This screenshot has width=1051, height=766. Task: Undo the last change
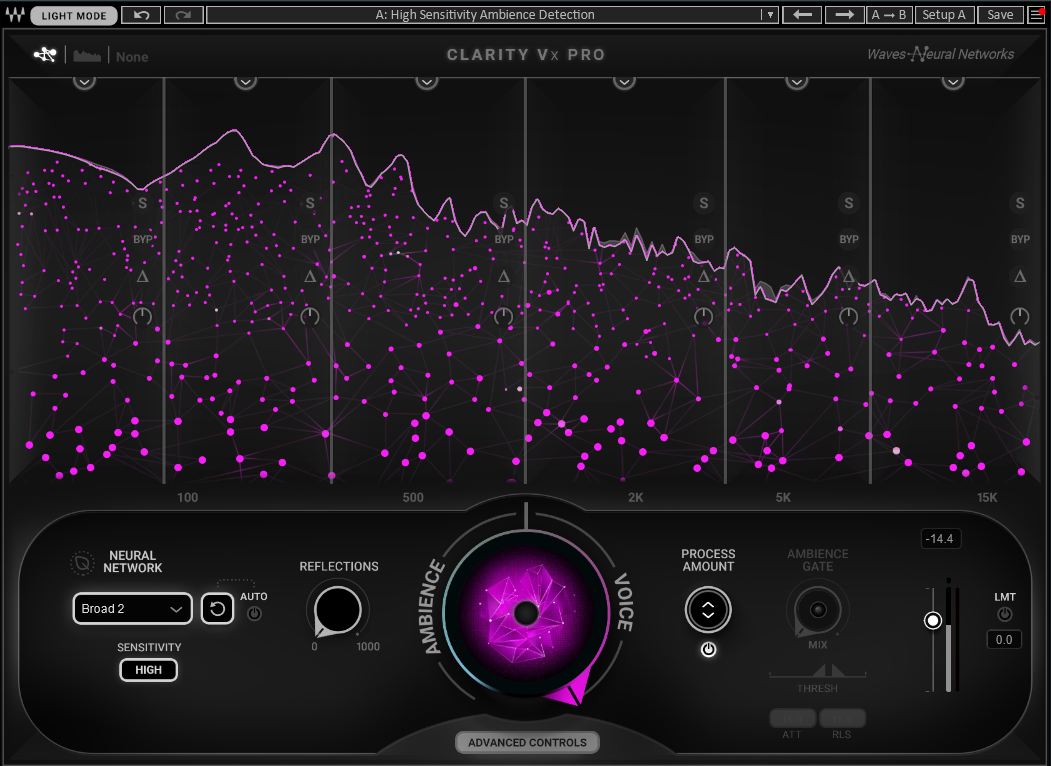tap(141, 15)
